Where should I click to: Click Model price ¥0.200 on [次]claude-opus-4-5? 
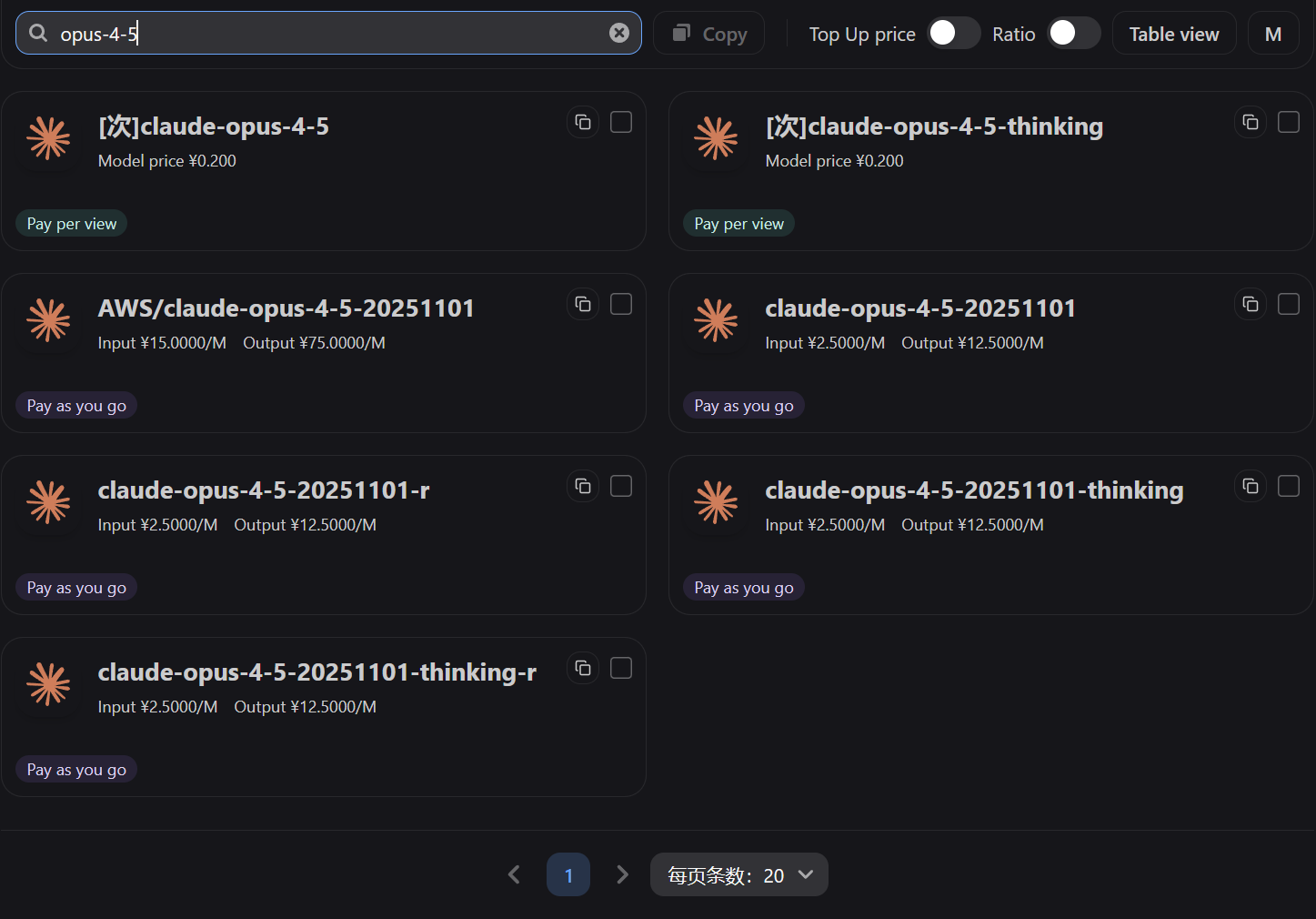[167, 161]
